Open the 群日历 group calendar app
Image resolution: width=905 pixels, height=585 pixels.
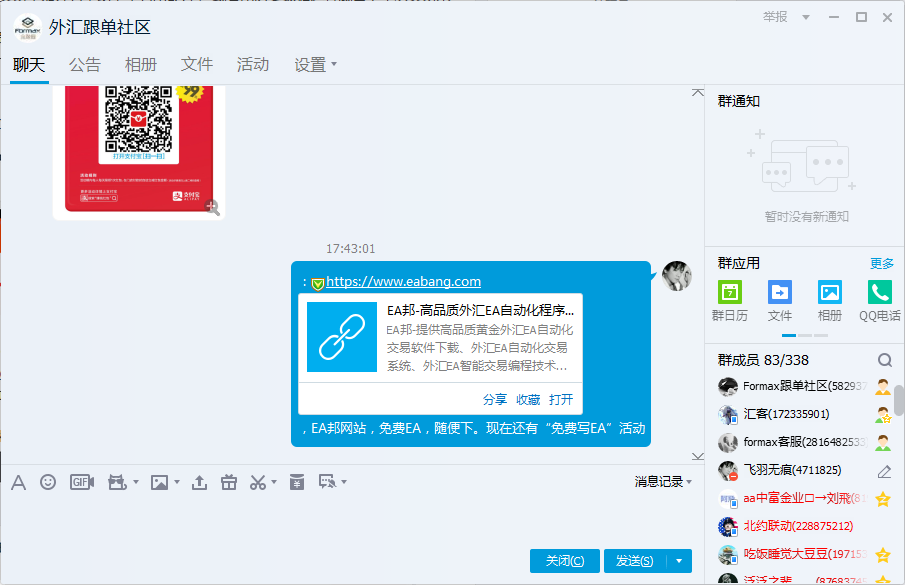pos(730,301)
